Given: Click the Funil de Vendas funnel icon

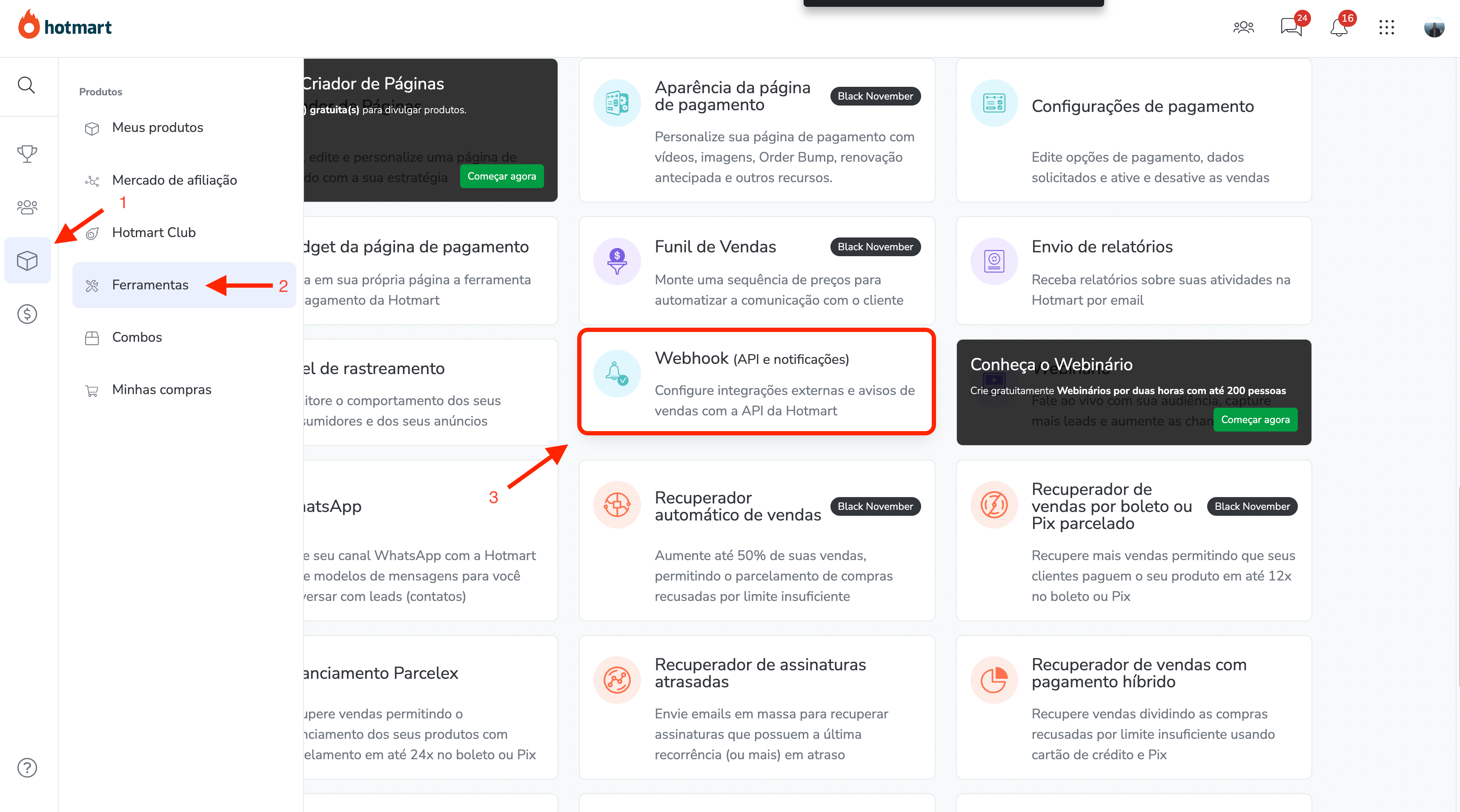Looking at the screenshot, I should [x=617, y=261].
